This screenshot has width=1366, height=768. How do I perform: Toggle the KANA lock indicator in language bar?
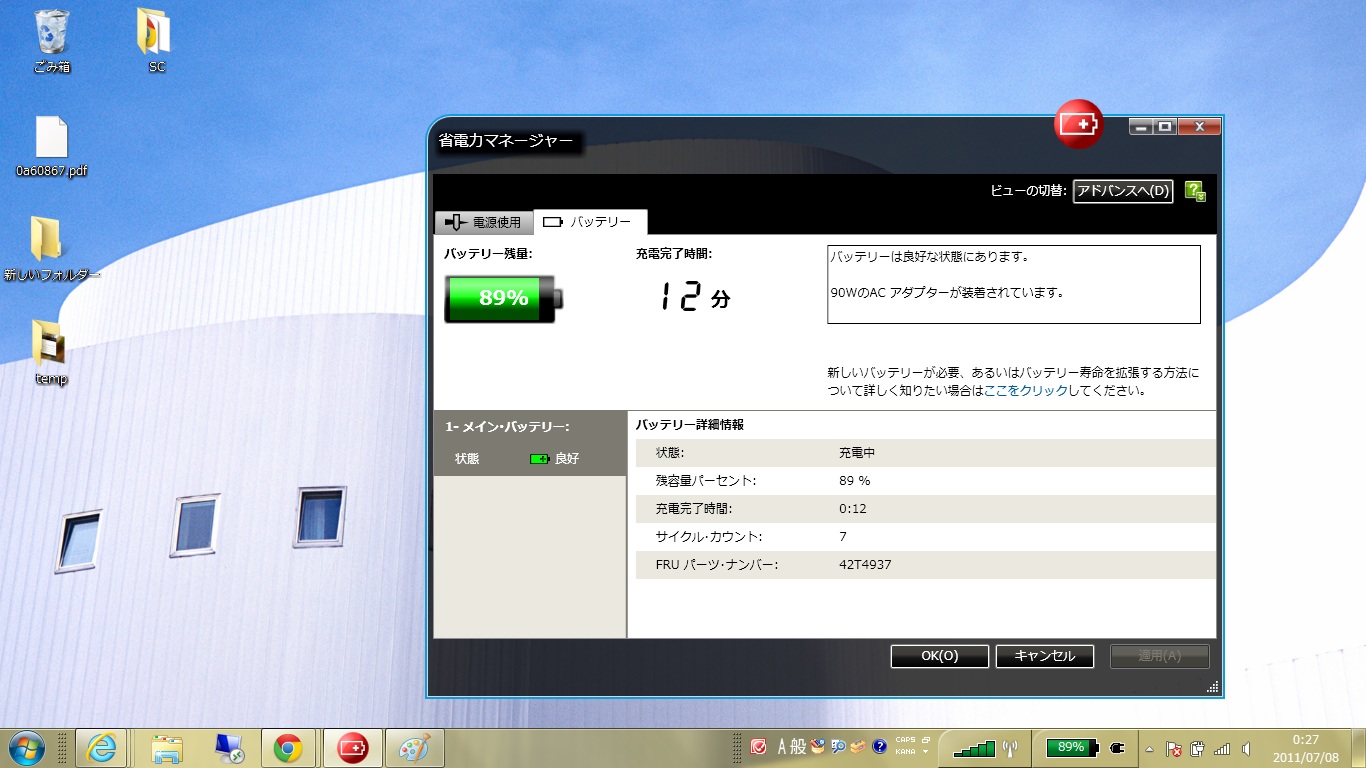pos(905,752)
